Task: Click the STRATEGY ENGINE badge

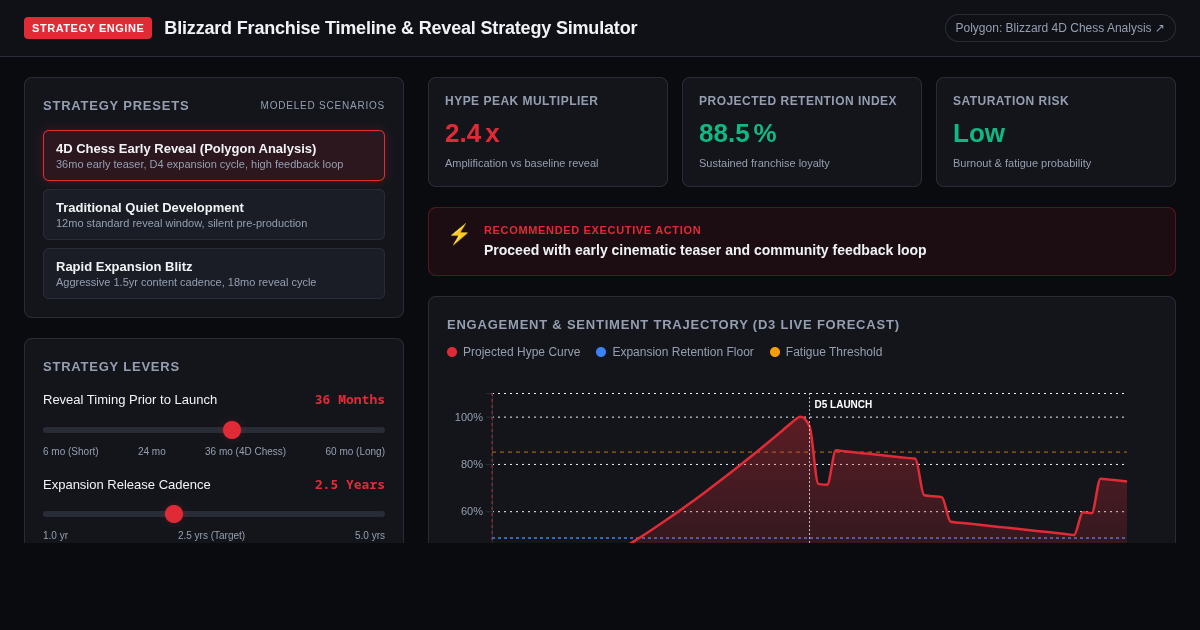Action: 88,28
